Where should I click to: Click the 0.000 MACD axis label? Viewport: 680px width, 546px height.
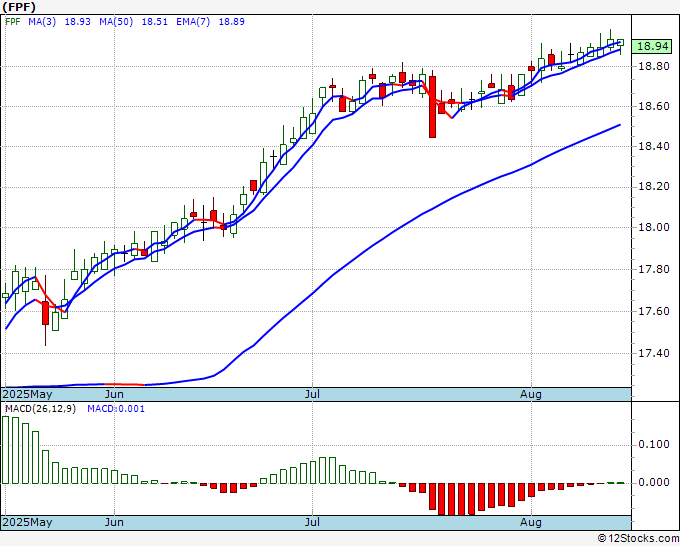tap(654, 482)
